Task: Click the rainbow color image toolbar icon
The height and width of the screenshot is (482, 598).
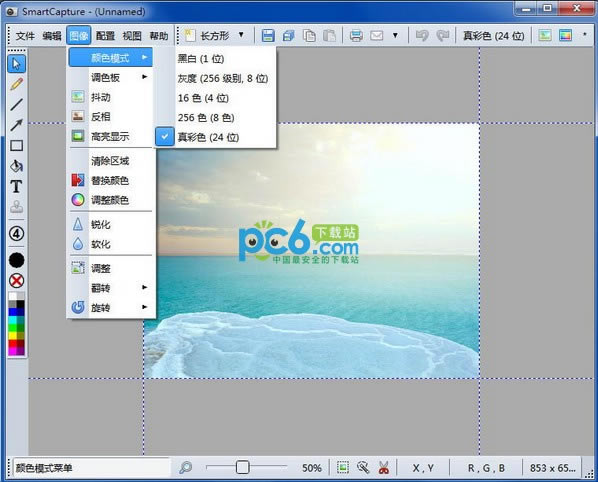Action: (565, 36)
